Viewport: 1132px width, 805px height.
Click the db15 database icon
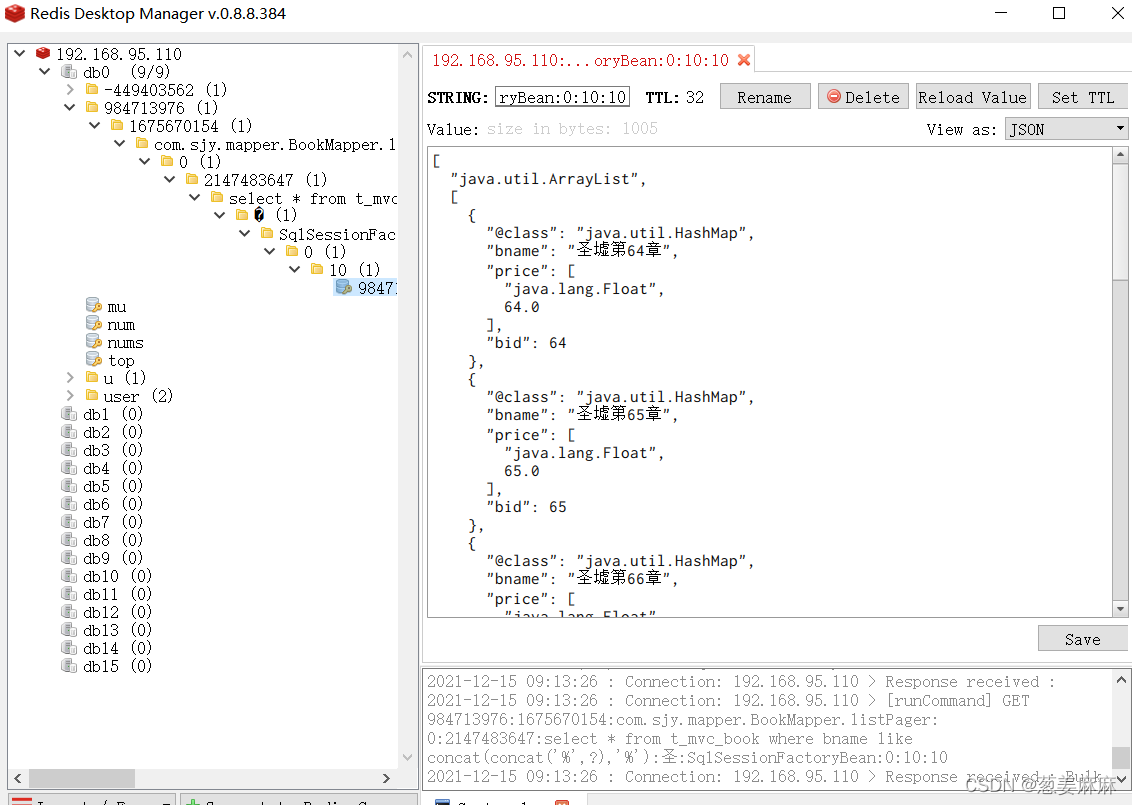69,666
